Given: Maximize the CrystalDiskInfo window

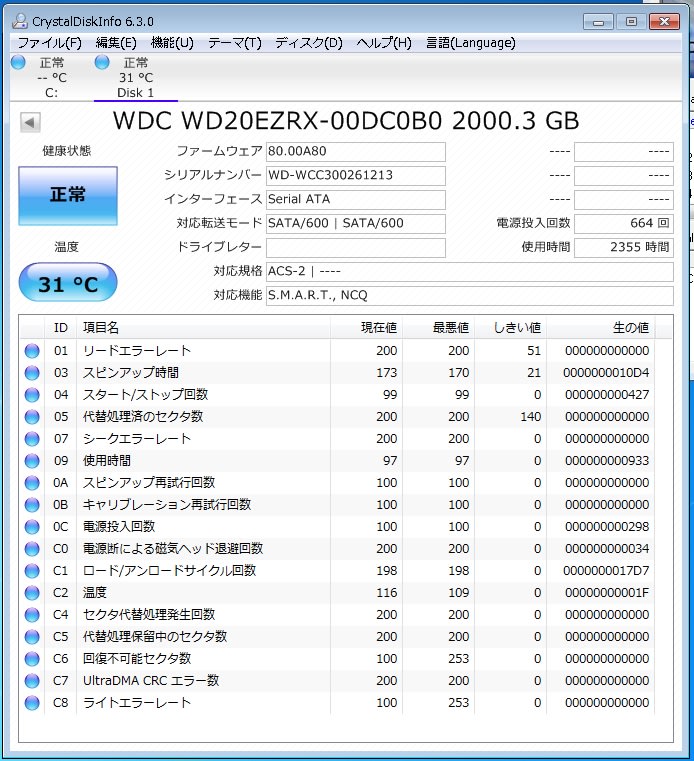Looking at the screenshot, I should [631, 22].
